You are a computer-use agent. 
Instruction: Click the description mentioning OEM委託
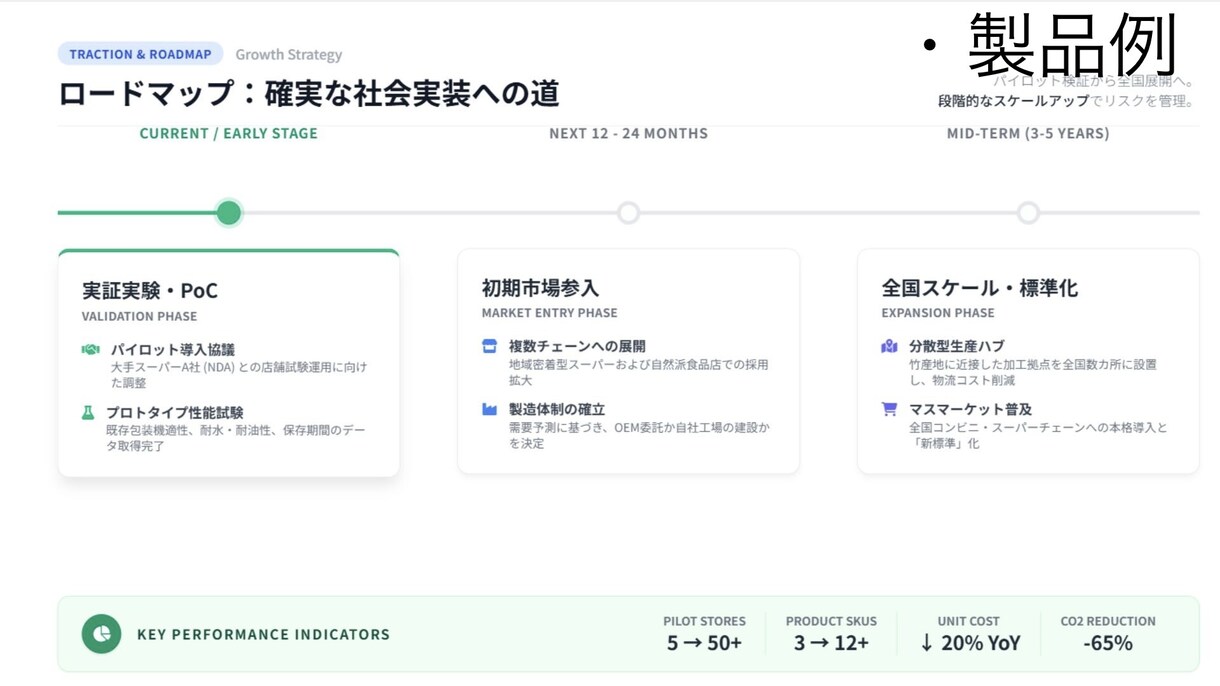[639, 435]
